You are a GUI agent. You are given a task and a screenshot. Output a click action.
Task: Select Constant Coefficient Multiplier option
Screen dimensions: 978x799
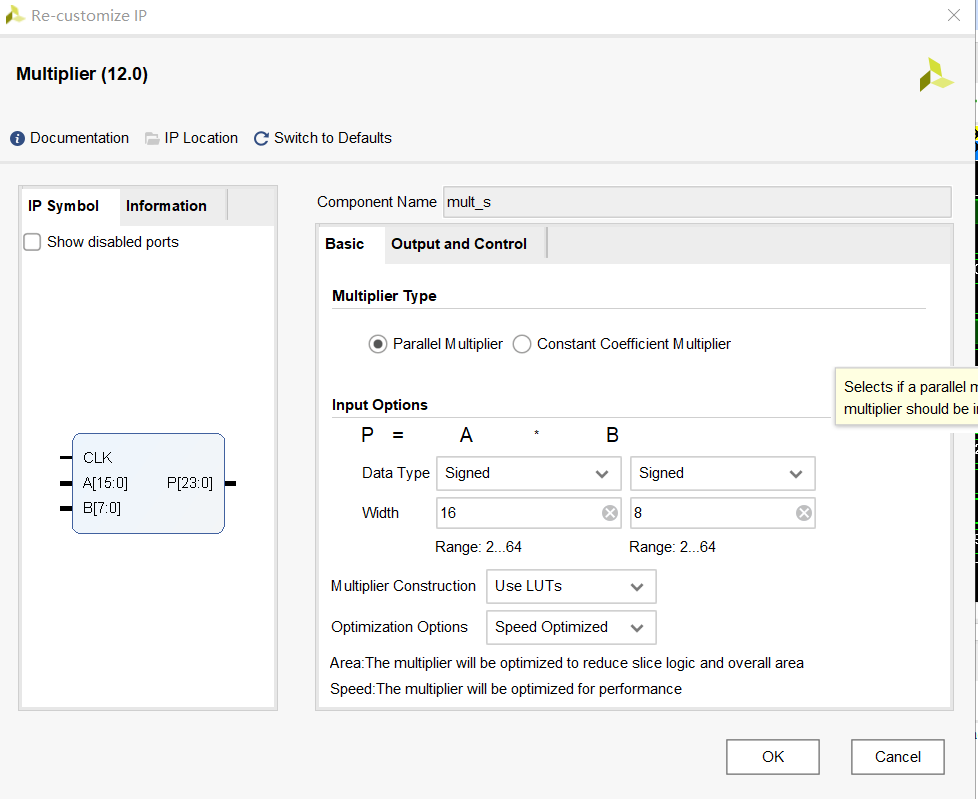(x=522, y=344)
